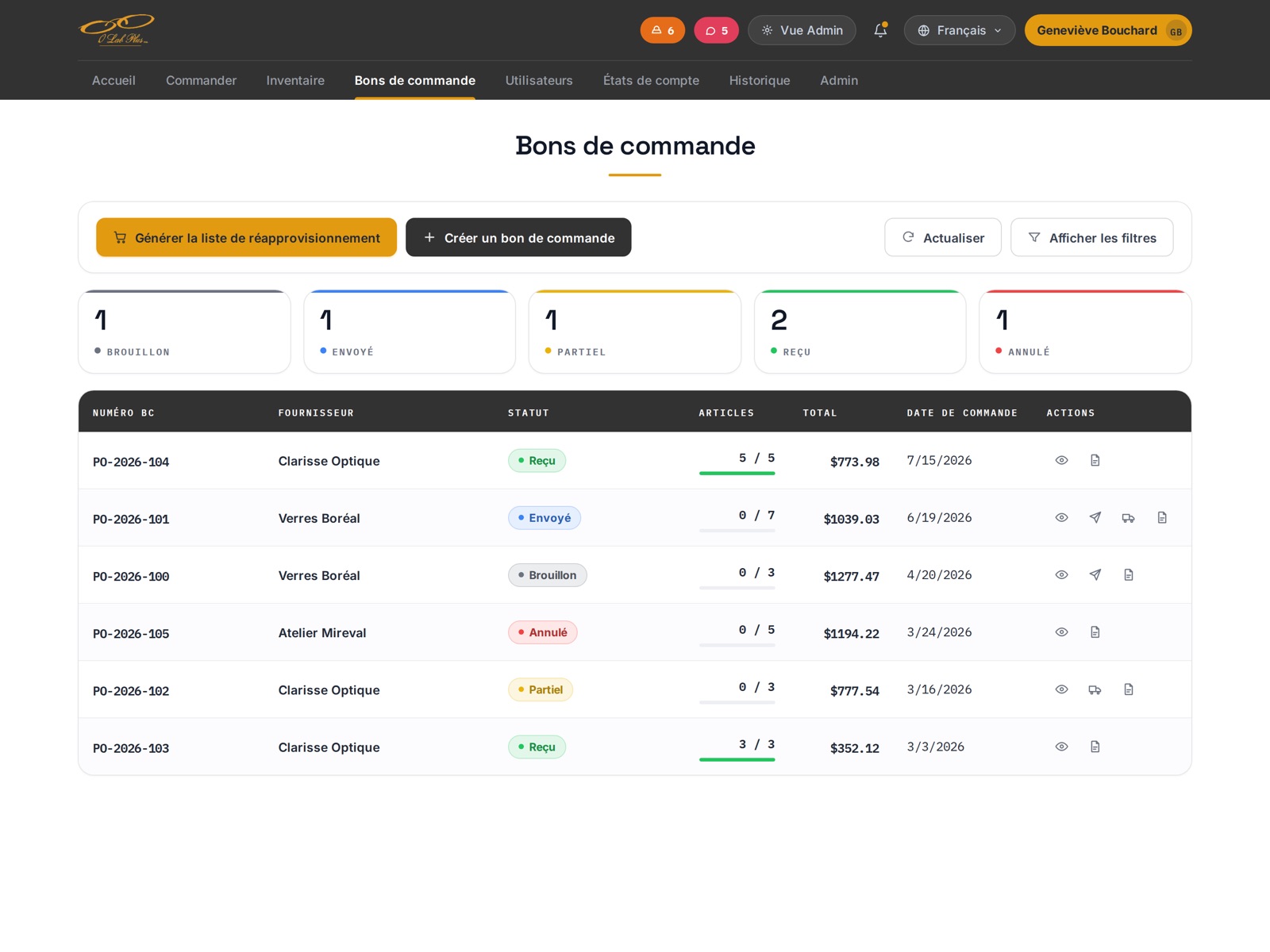The height and width of the screenshot is (952, 1270).
Task: View PO-2026-103 with eye icon
Action: (1061, 747)
